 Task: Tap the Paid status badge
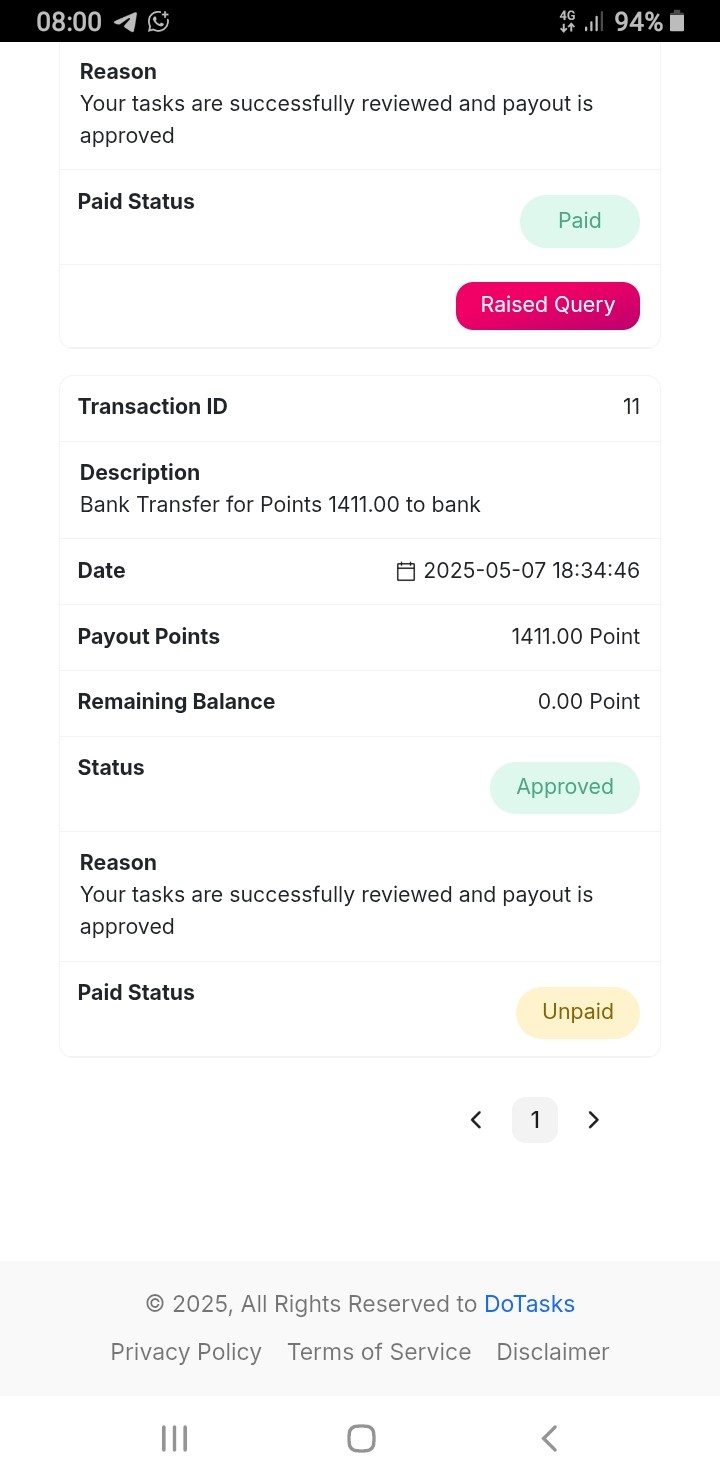pos(580,221)
